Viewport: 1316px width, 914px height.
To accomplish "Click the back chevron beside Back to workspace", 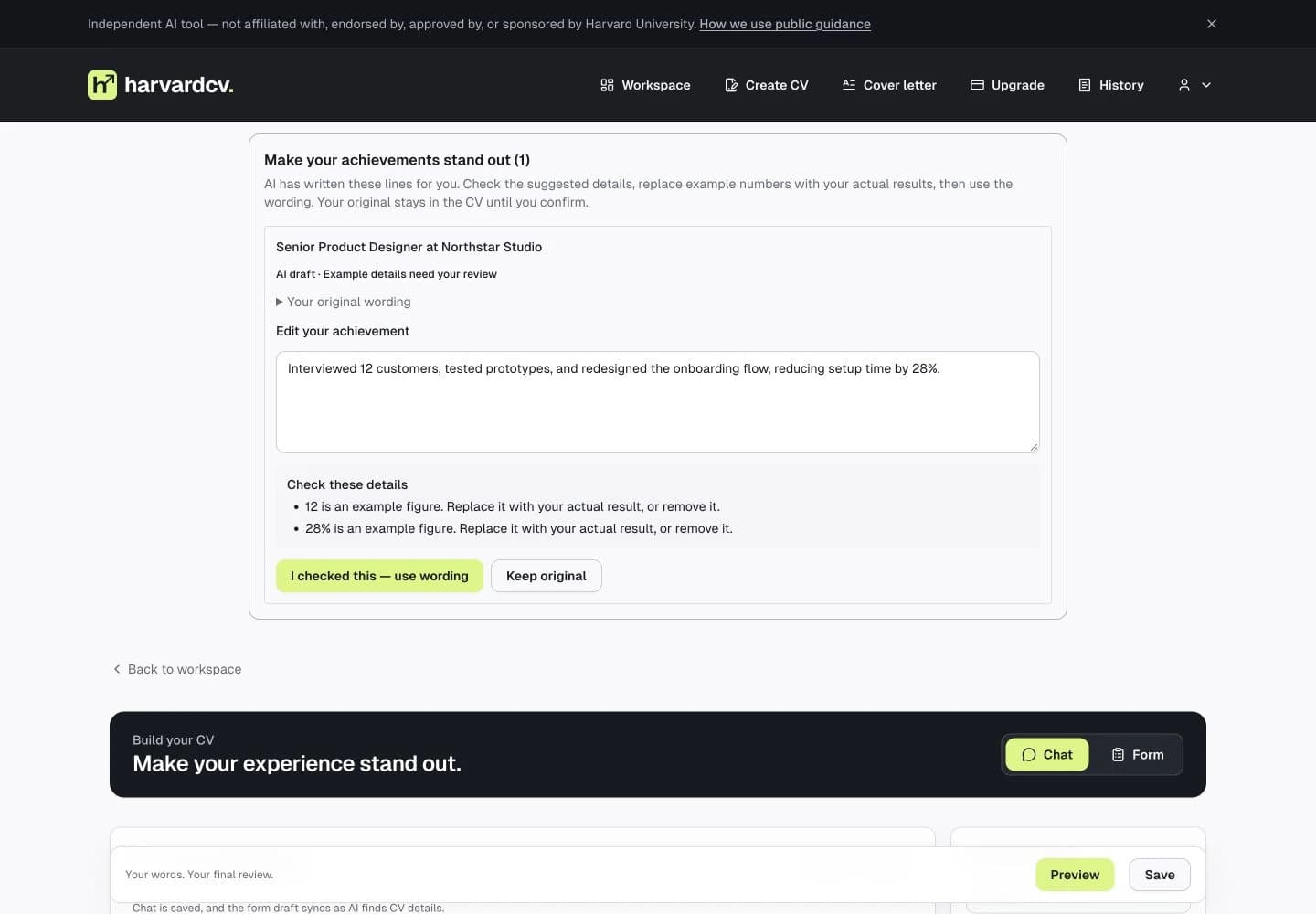I will [117, 669].
